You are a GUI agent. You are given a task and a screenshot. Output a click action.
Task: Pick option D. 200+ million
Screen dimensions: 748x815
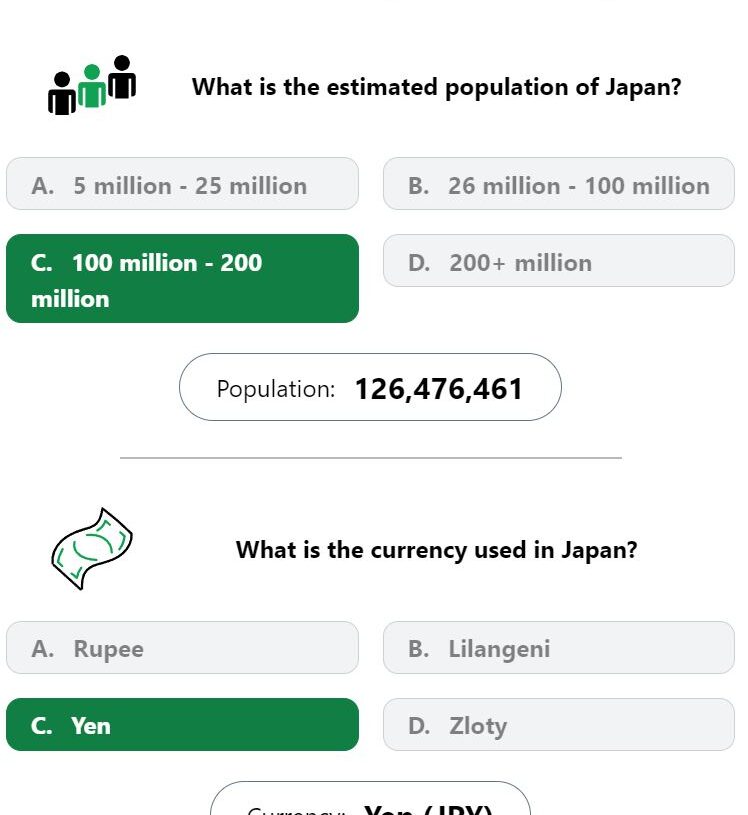pos(559,260)
